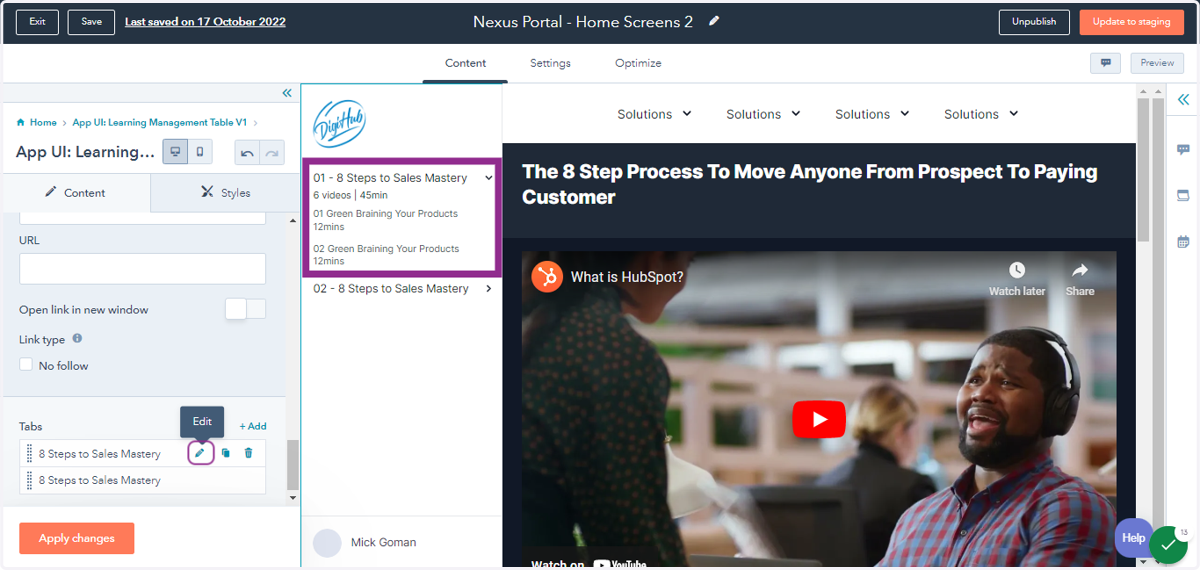Open comments icon next to Preview
This screenshot has height=570, width=1200.
[x=1105, y=63]
